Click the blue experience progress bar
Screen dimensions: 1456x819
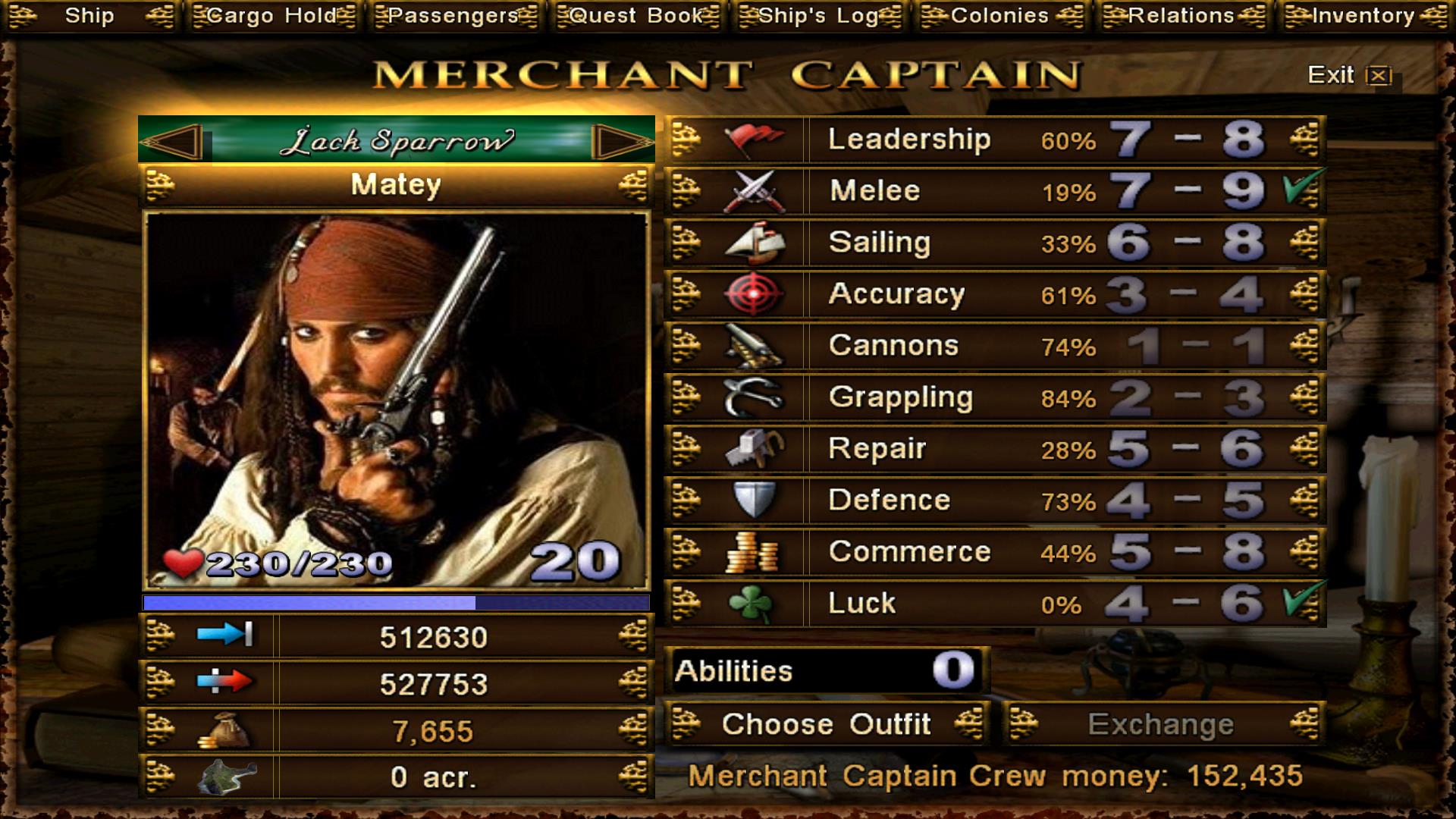[396, 603]
